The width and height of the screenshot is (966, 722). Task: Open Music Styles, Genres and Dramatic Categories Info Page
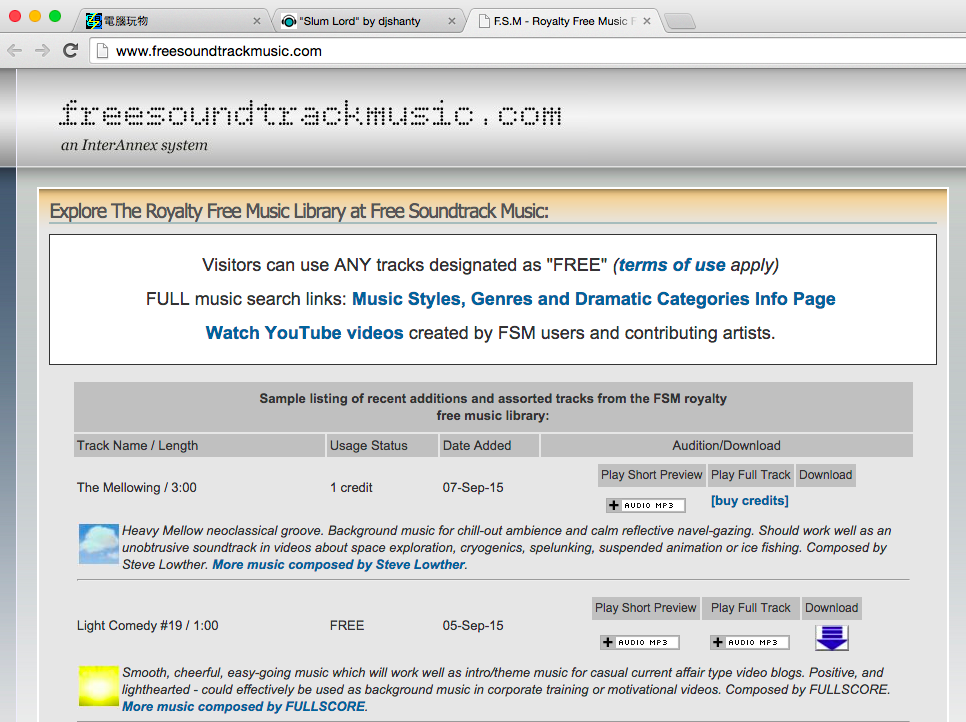tap(593, 299)
